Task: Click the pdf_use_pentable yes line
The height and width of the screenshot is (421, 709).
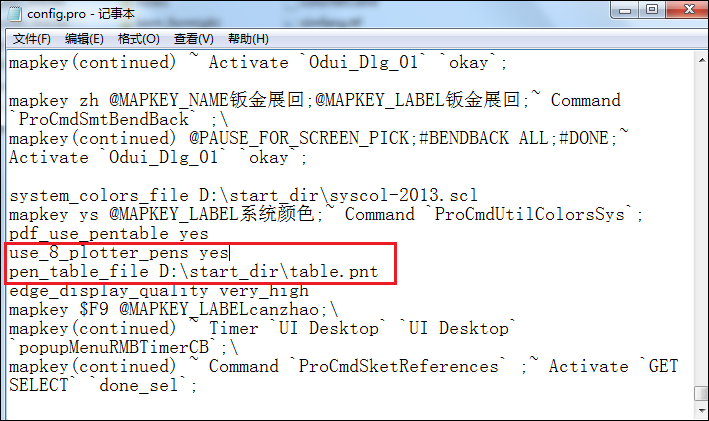Action: [109, 234]
